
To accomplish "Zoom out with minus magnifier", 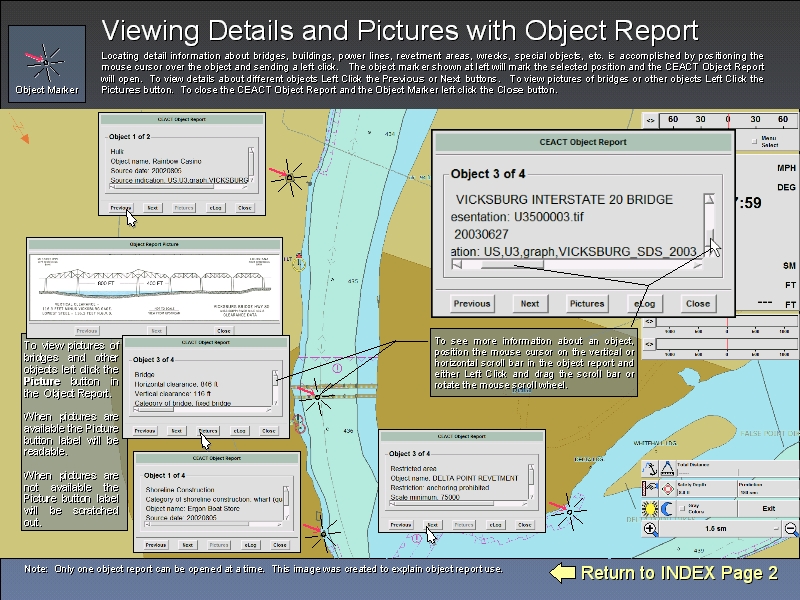I will [x=790, y=529].
